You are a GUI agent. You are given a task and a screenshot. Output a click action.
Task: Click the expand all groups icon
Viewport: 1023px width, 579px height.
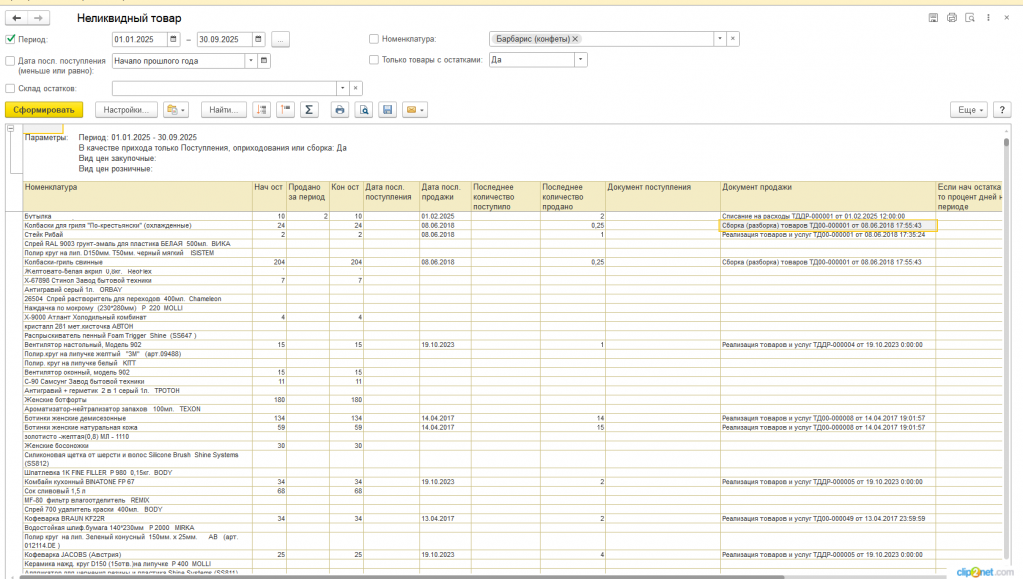262,110
